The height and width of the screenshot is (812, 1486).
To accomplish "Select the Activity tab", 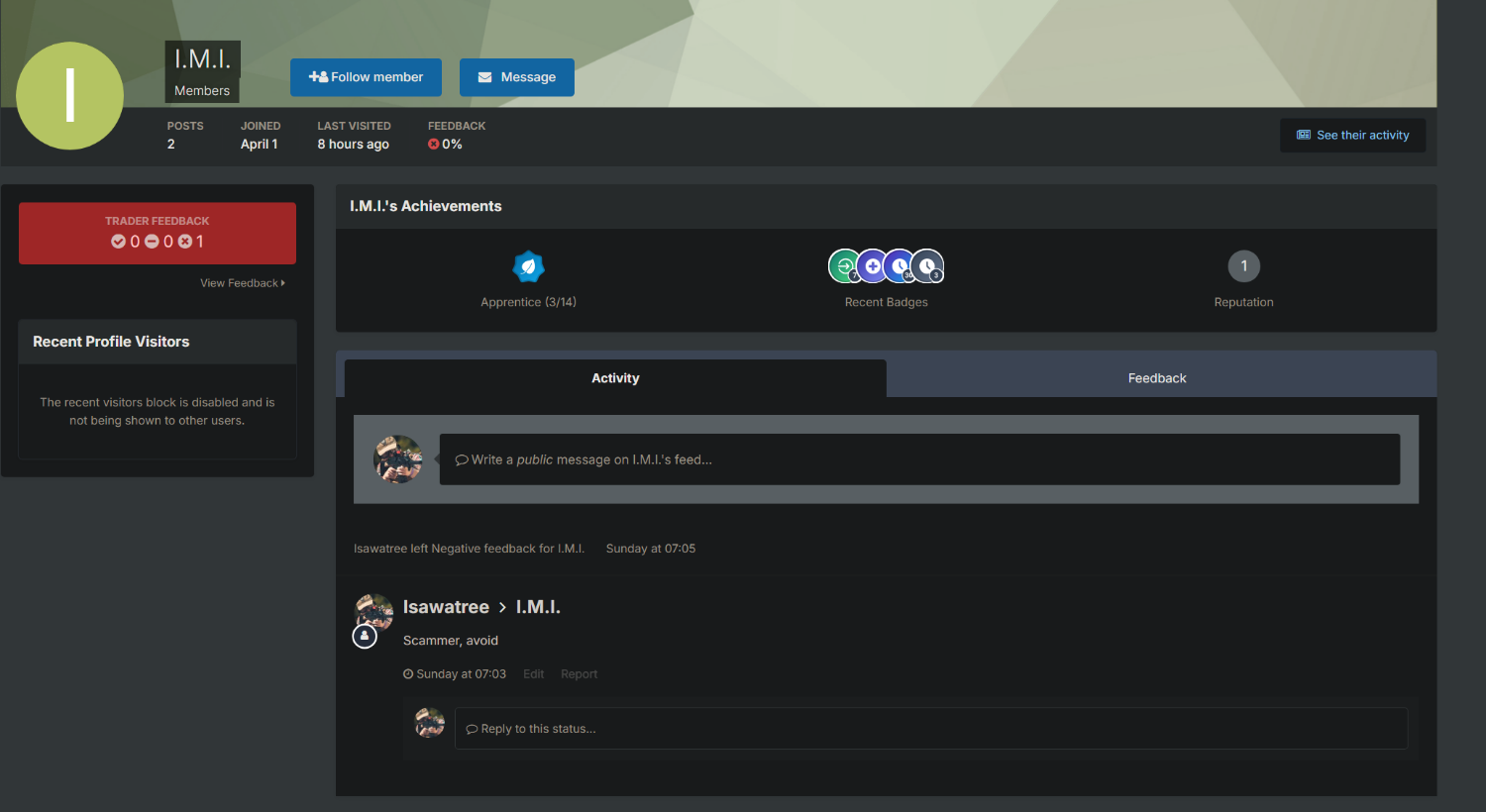I will (615, 378).
